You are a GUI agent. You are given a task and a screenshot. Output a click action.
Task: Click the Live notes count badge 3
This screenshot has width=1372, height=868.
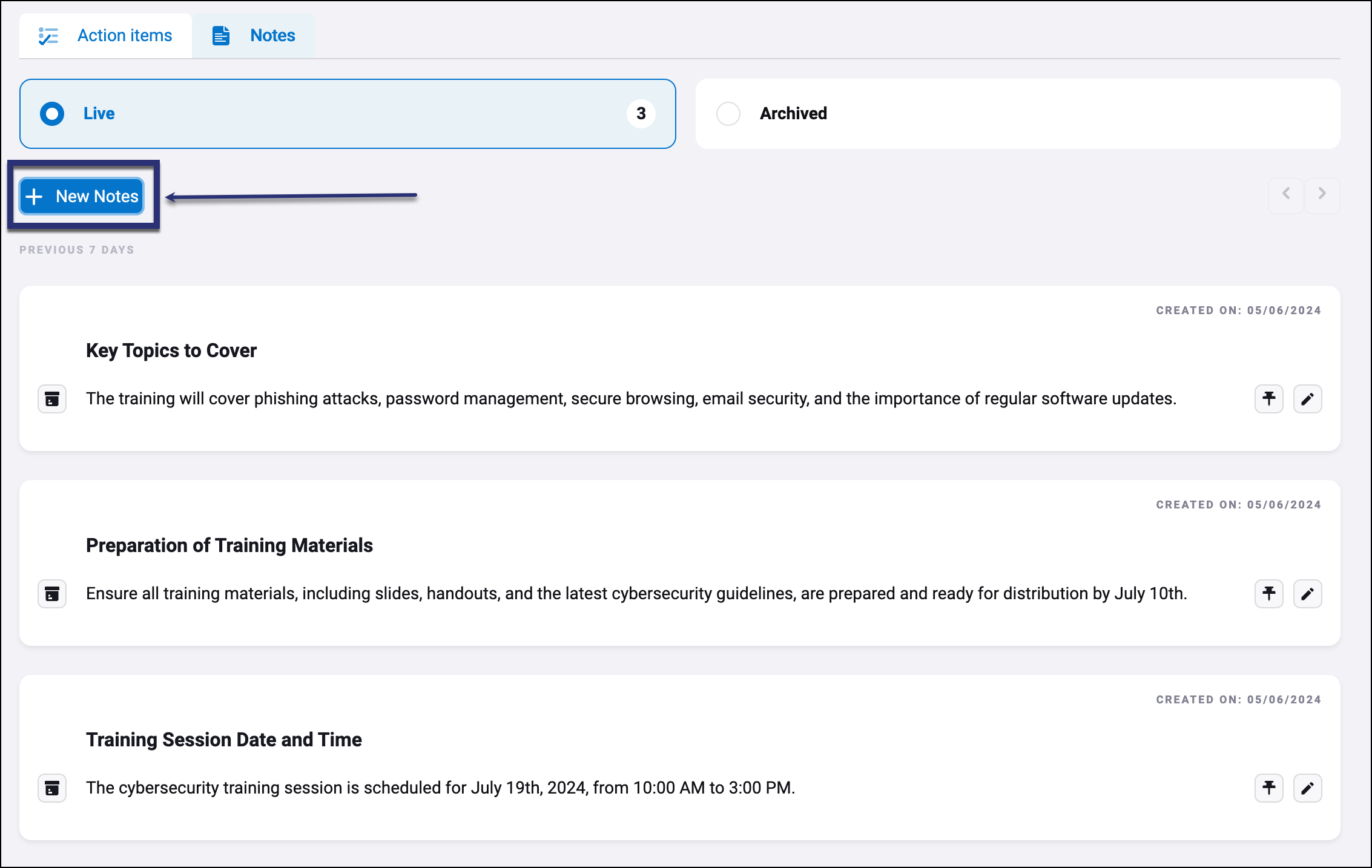(x=641, y=114)
